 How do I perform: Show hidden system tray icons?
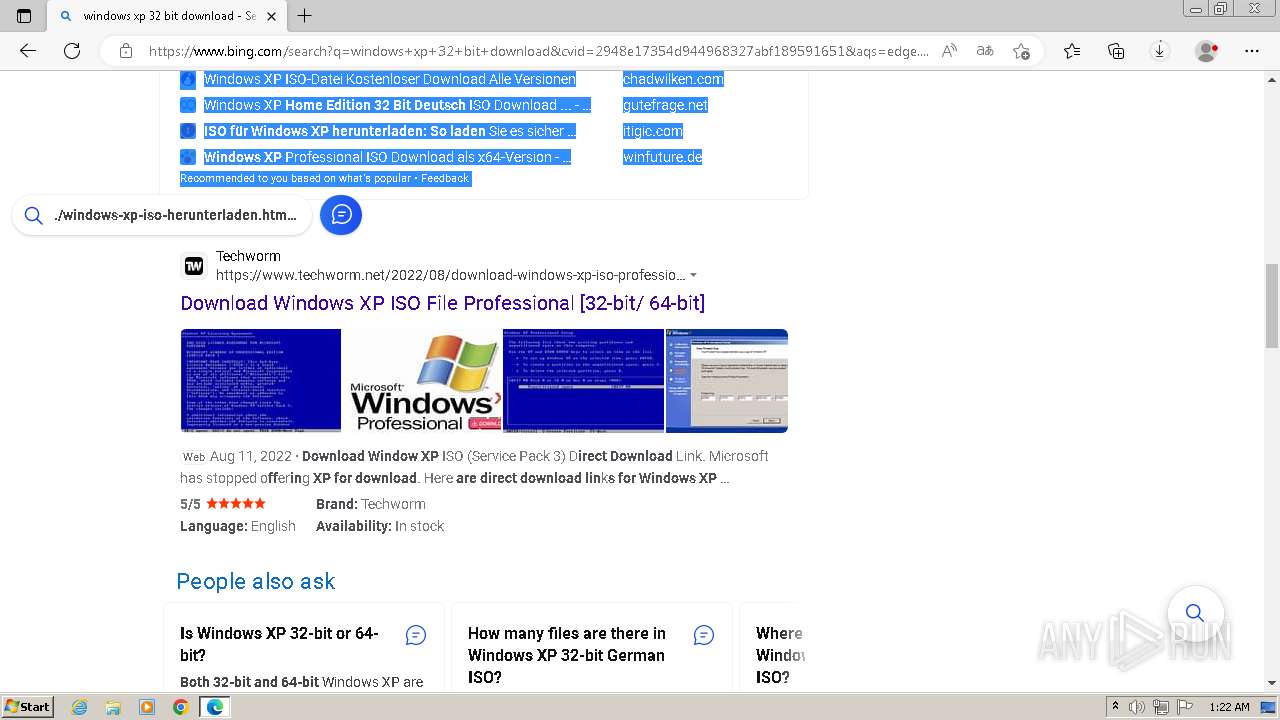click(1115, 707)
